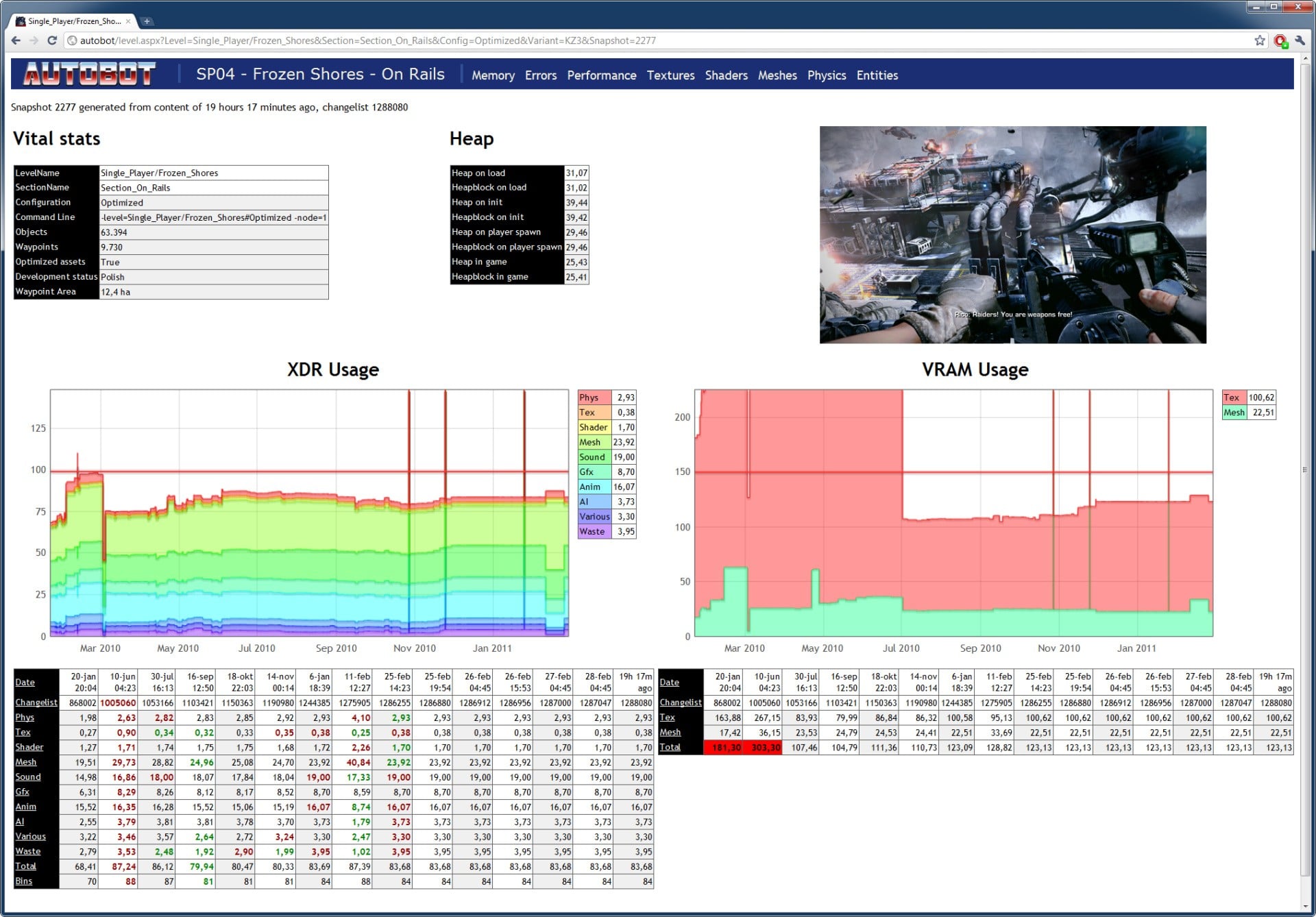Click the game screenshot thumbnail
This screenshot has height=917, width=1316.
click(1012, 234)
